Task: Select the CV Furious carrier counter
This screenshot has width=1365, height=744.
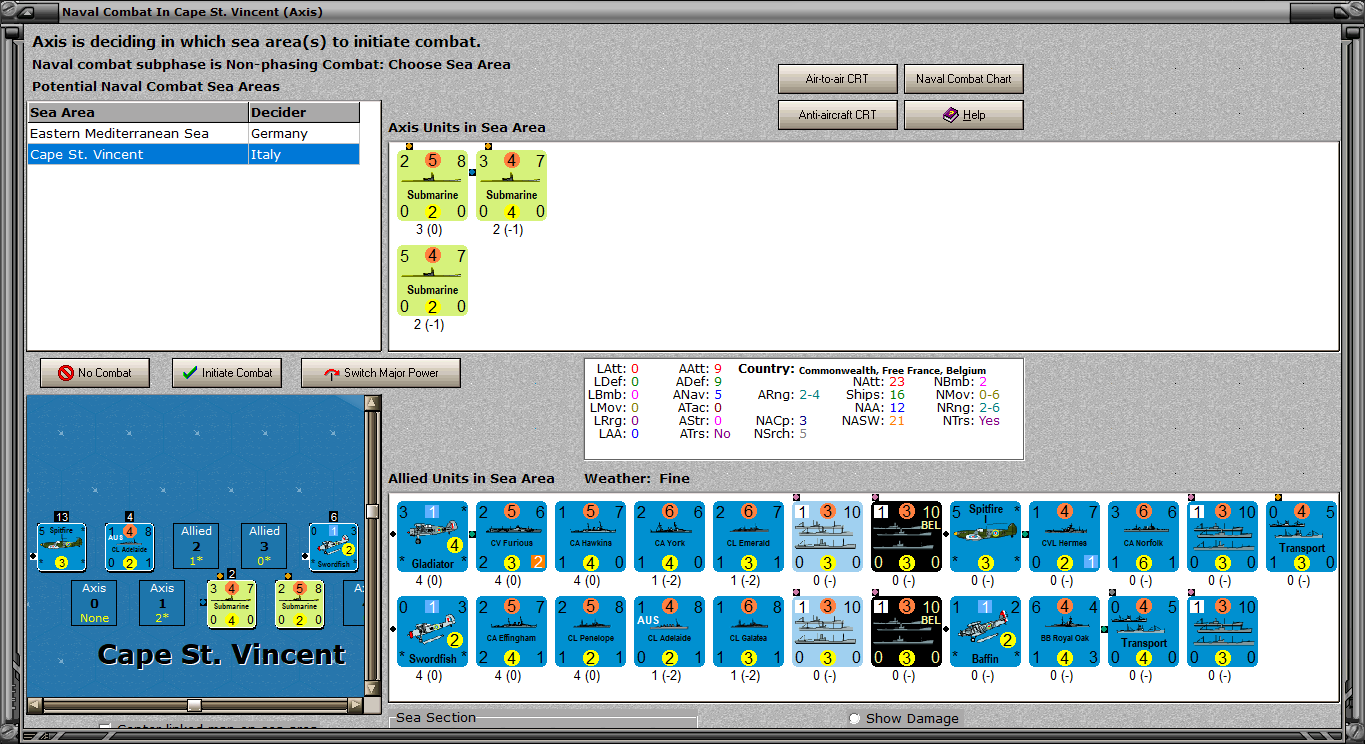Action: [x=511, y=537]
